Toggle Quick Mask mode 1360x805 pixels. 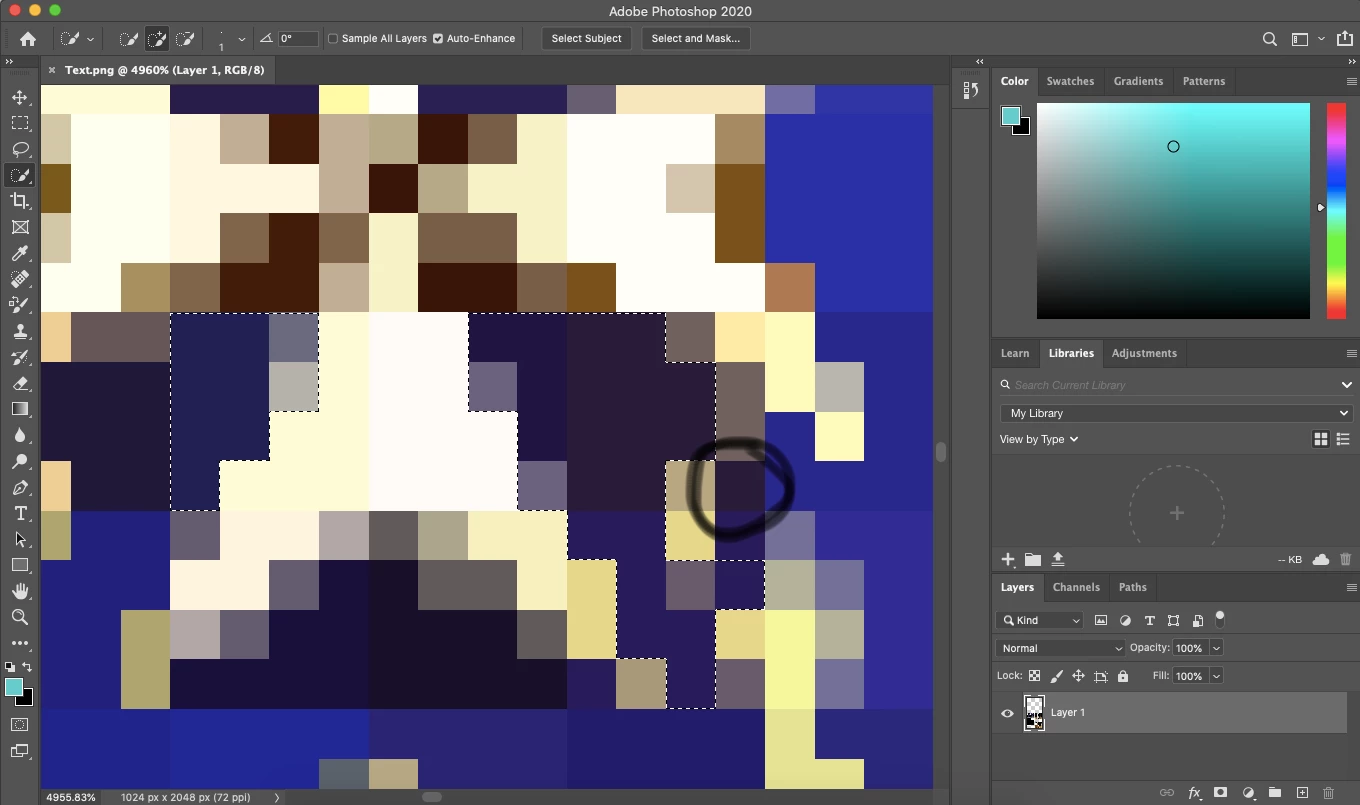coord(19,725)
